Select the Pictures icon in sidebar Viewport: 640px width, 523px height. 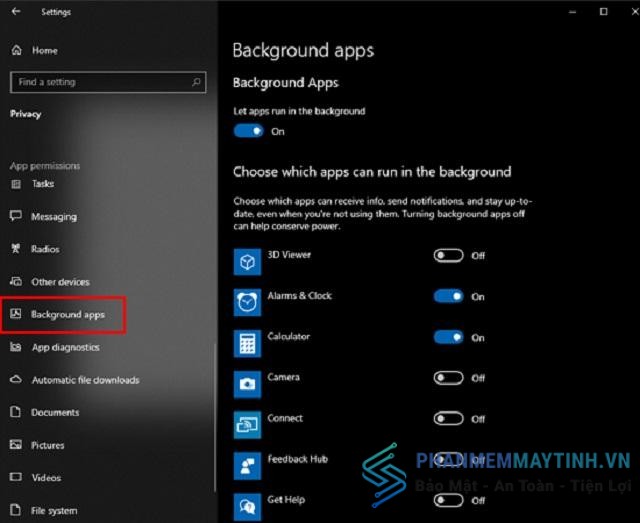[16, 445]
